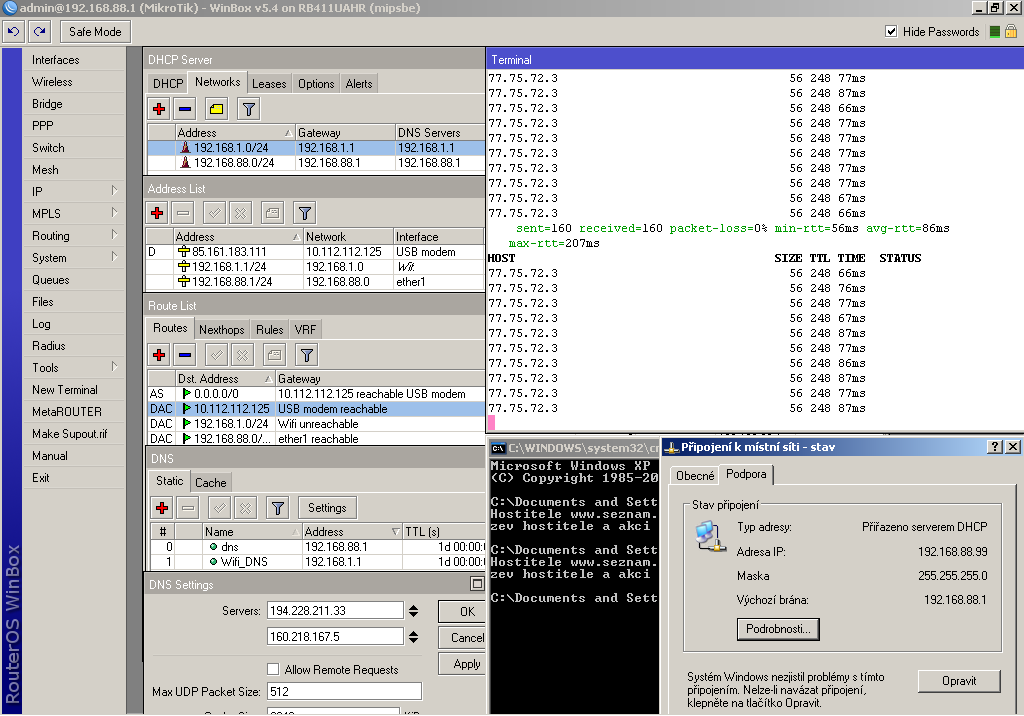
Task: Select the Wifi_DNS static DNS entry
Action: click(x=317, y=562)
